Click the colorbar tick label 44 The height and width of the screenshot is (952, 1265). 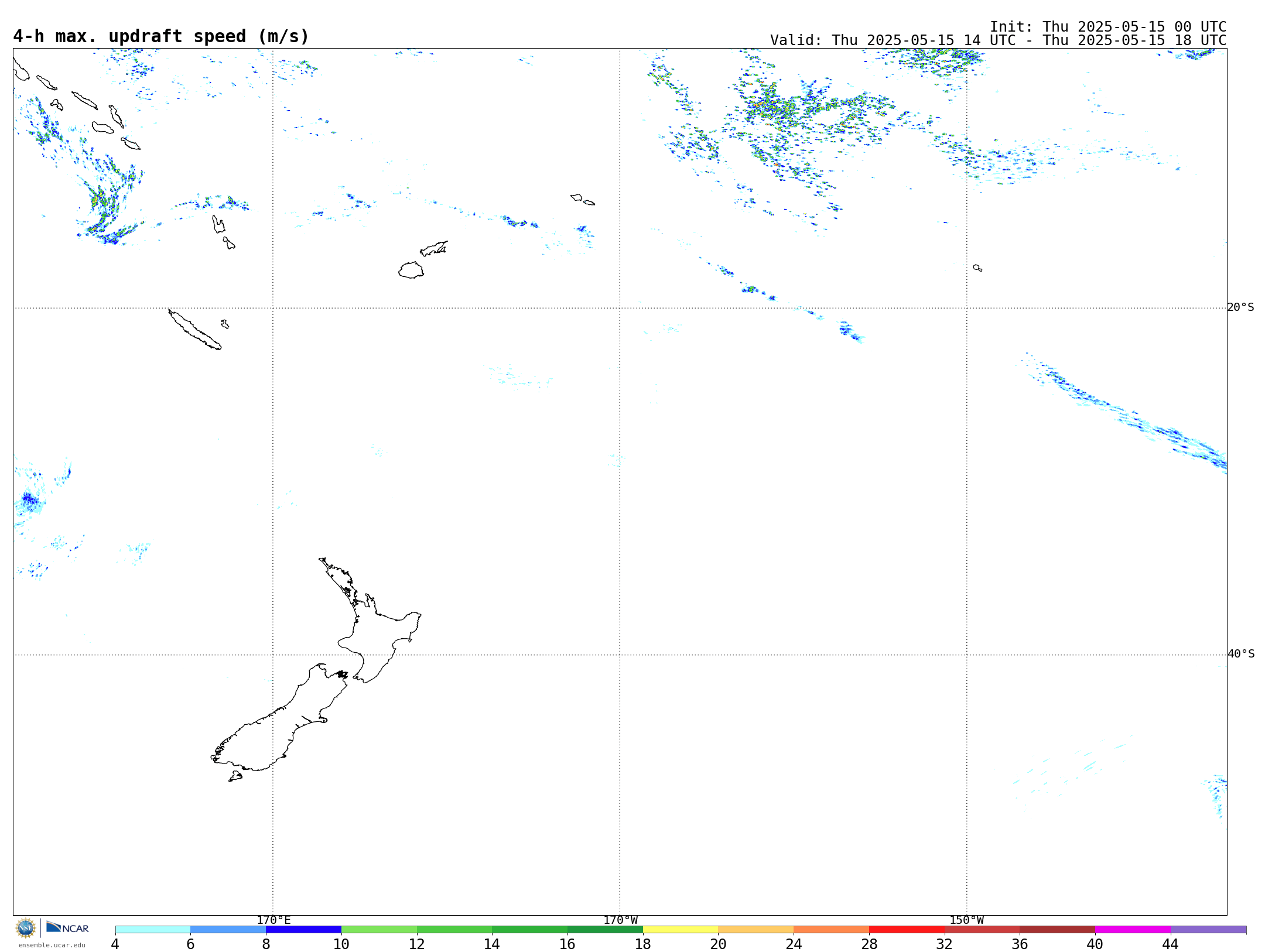(1171, 944)
